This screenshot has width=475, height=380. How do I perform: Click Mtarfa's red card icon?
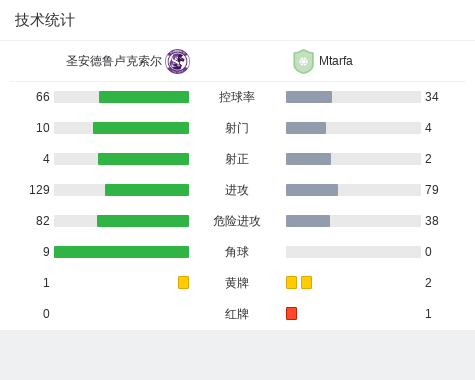pos(291,313)
